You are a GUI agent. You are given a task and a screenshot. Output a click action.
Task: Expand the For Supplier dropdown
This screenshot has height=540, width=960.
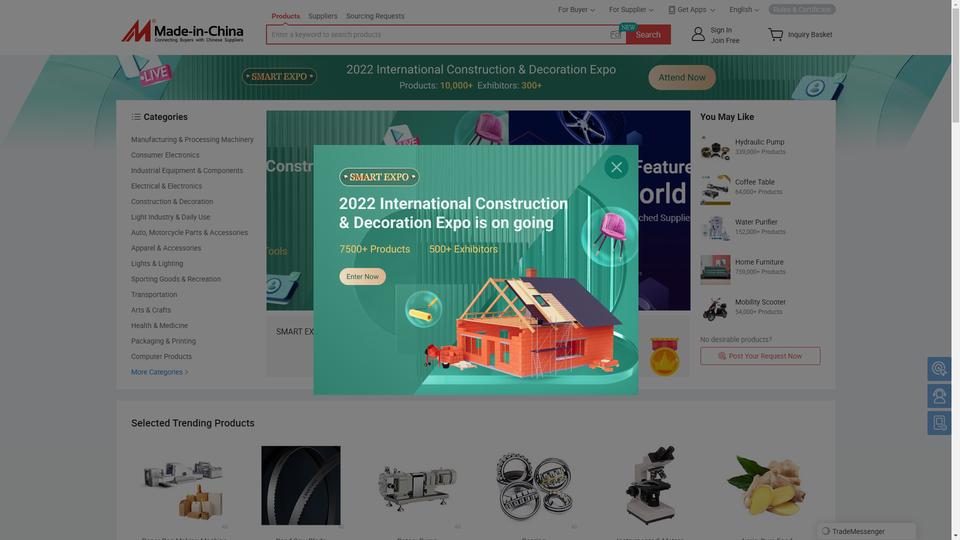click(x=631, y=10)
